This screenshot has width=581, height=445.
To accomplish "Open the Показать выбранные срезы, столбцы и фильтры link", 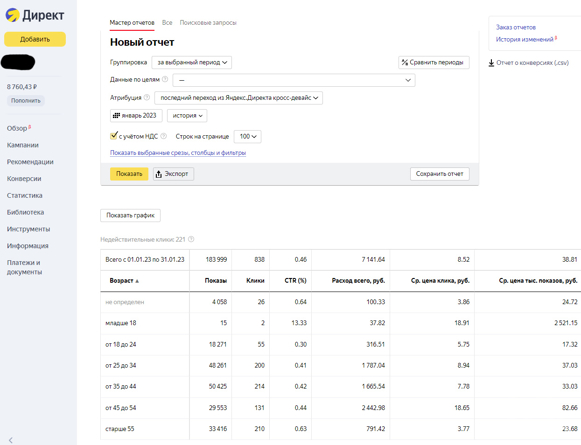I will (x=178, y=153).
